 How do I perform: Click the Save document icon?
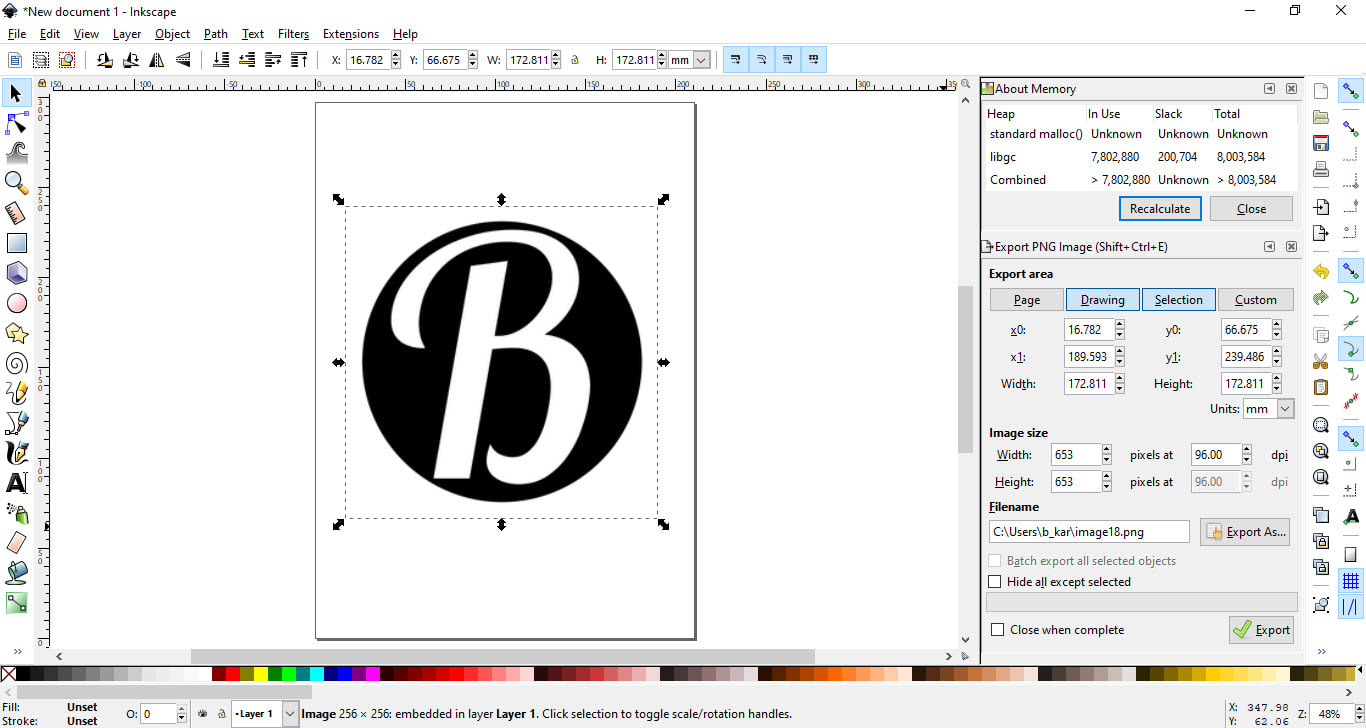[x=1321, y=143]
